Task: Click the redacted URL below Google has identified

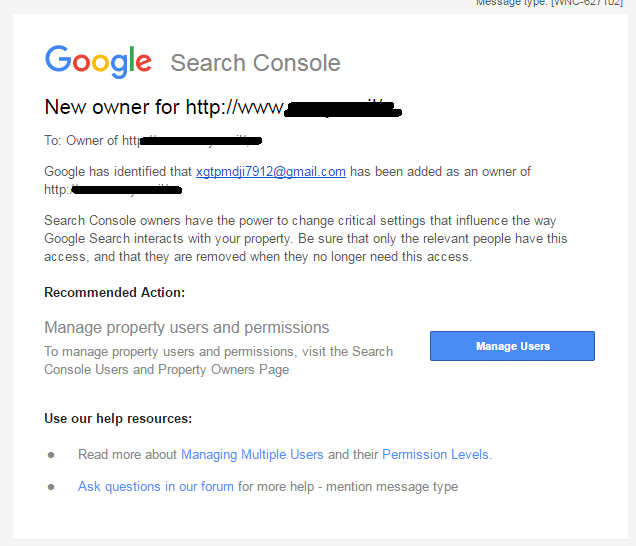Action: pos(126,189)
